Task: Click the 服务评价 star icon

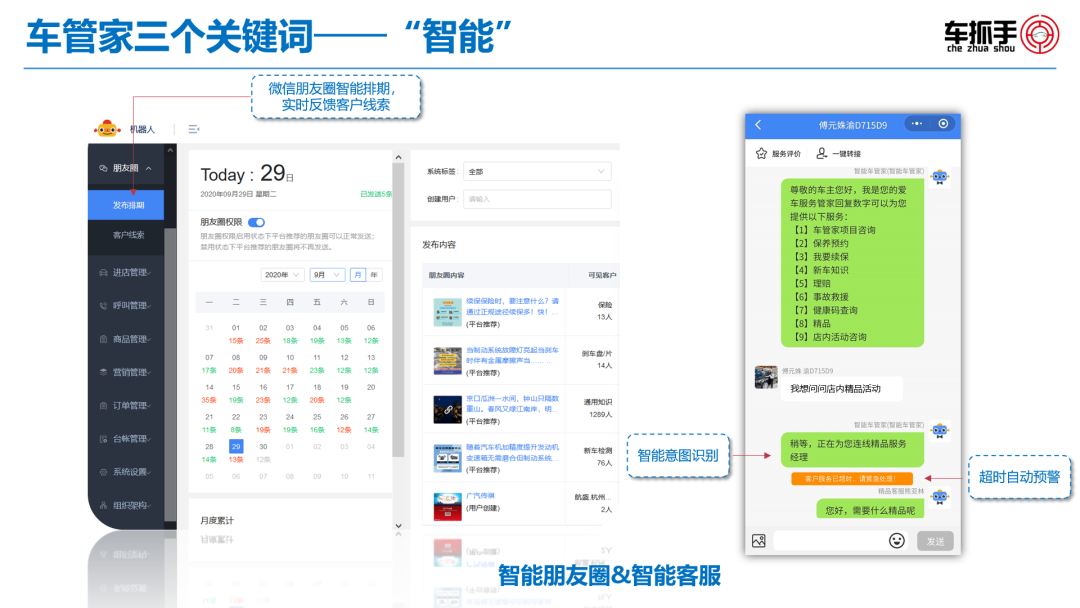Action: click(x=761, y=154)
